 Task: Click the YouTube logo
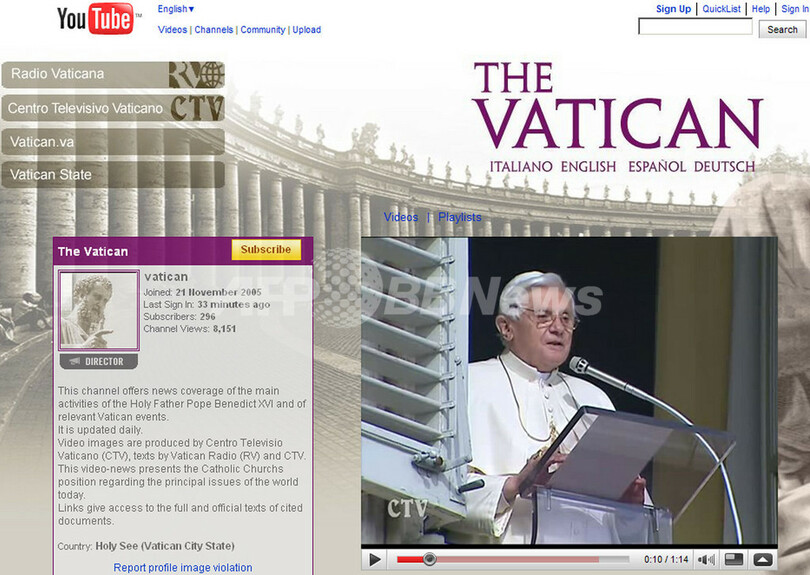coord(95,19)
